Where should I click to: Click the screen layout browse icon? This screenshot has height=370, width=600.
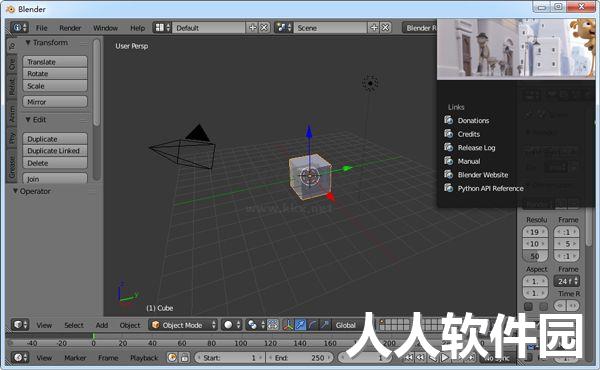tap(162, 28)
